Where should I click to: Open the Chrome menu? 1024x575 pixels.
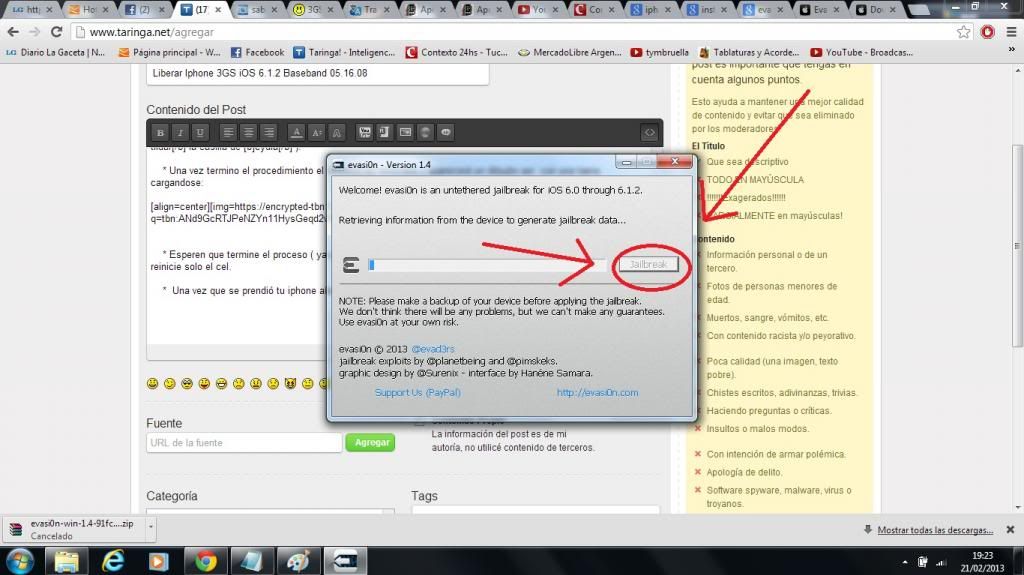coord(1011,32)
